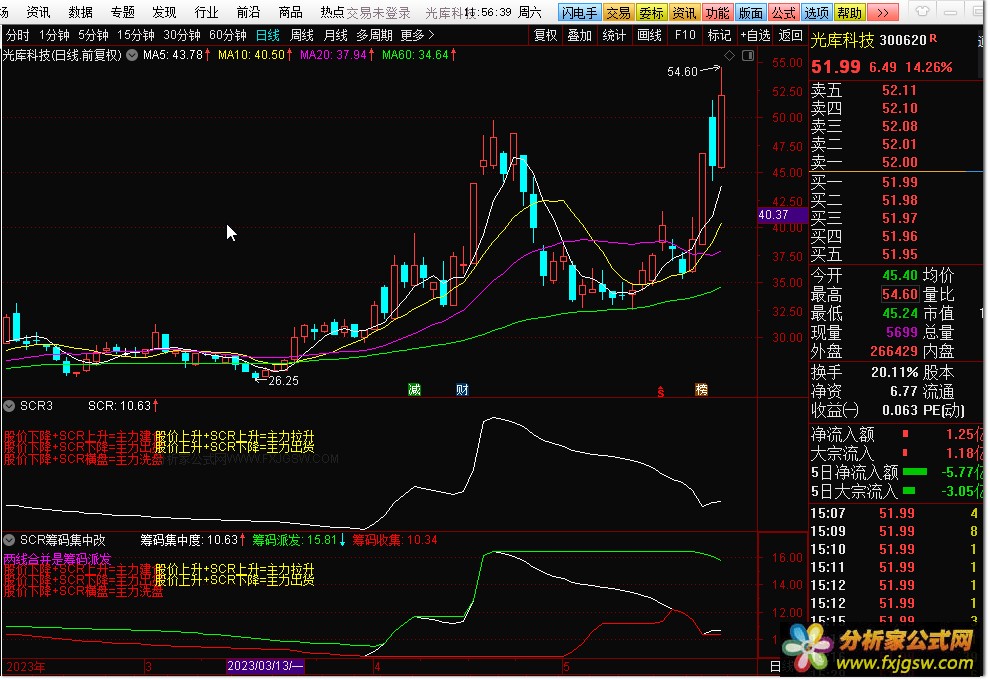The width and height of the screenshot is (990, 680).
Task: Open the 数据 menu
Action: coord(80,12)
